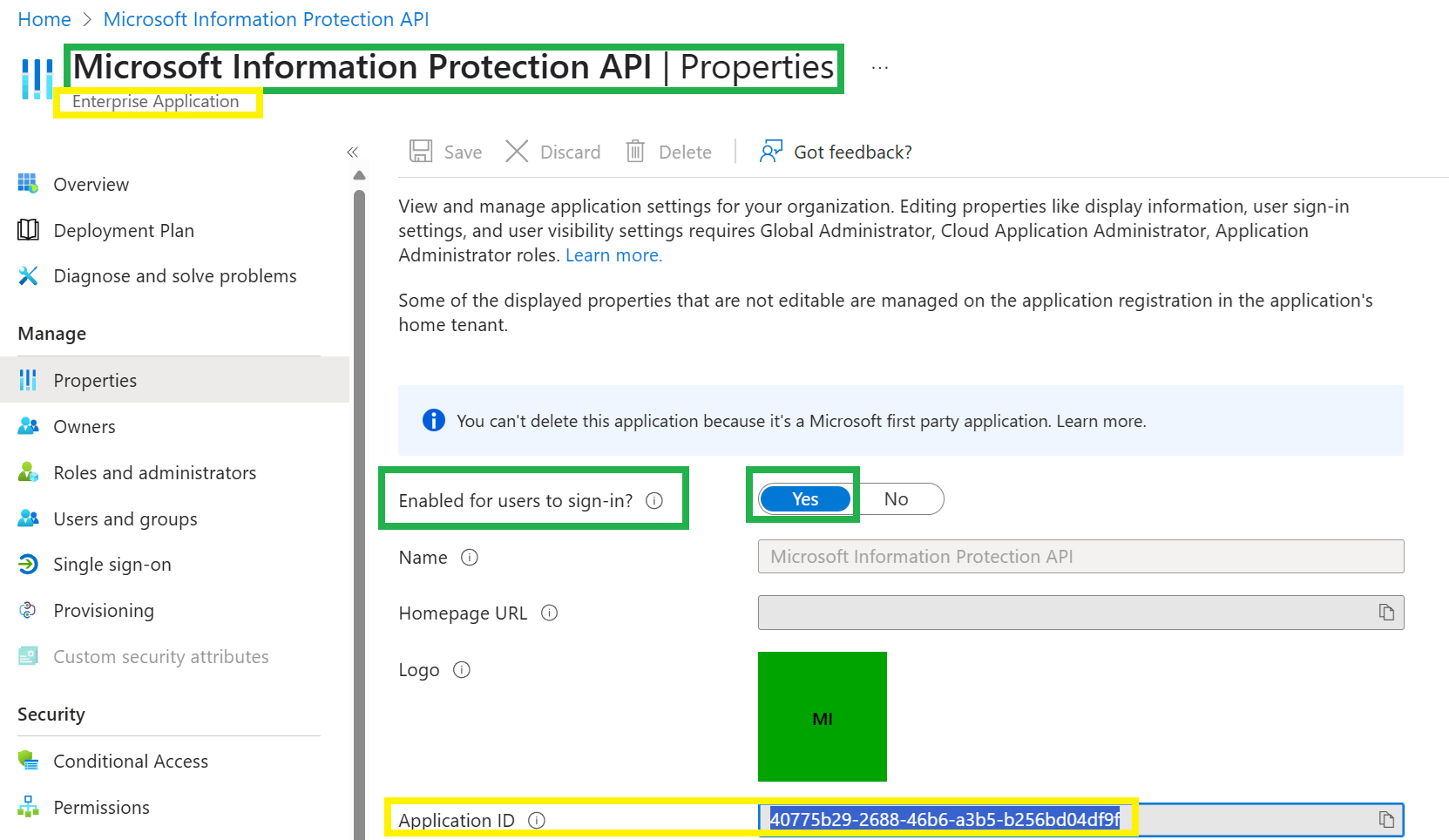1449x840 pixels.
Task: Click the Delete button label
Action: (x=685, y=152)
